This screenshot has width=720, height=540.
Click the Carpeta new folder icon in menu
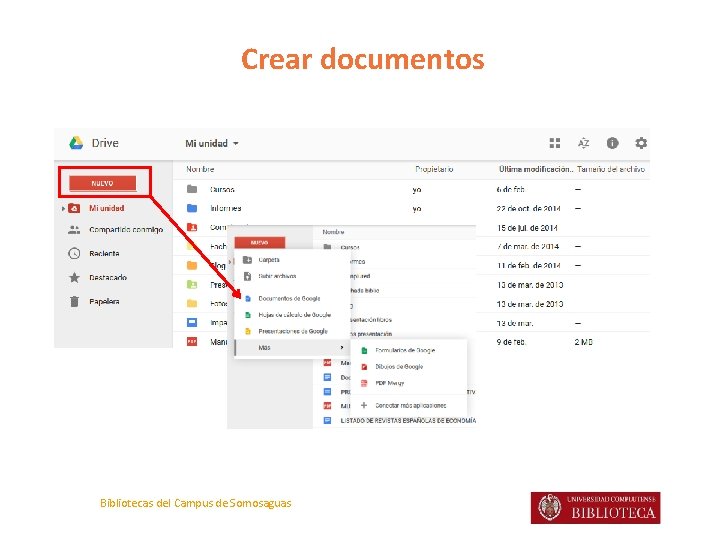[x=247, y=260]
